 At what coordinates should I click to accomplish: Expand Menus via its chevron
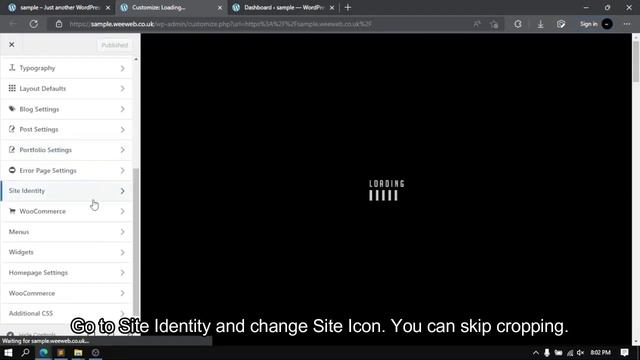point(122,232)
